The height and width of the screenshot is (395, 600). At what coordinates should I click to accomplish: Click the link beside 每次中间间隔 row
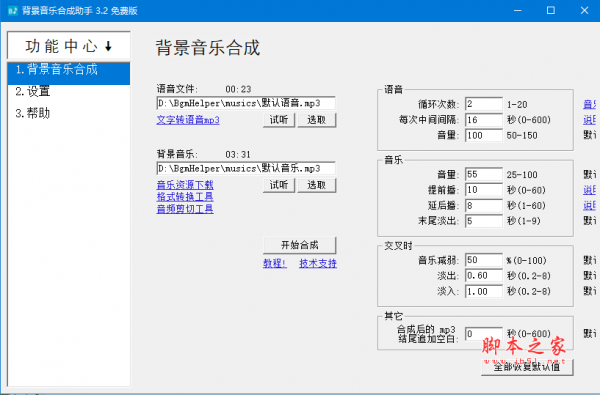[x=590, y=120]
